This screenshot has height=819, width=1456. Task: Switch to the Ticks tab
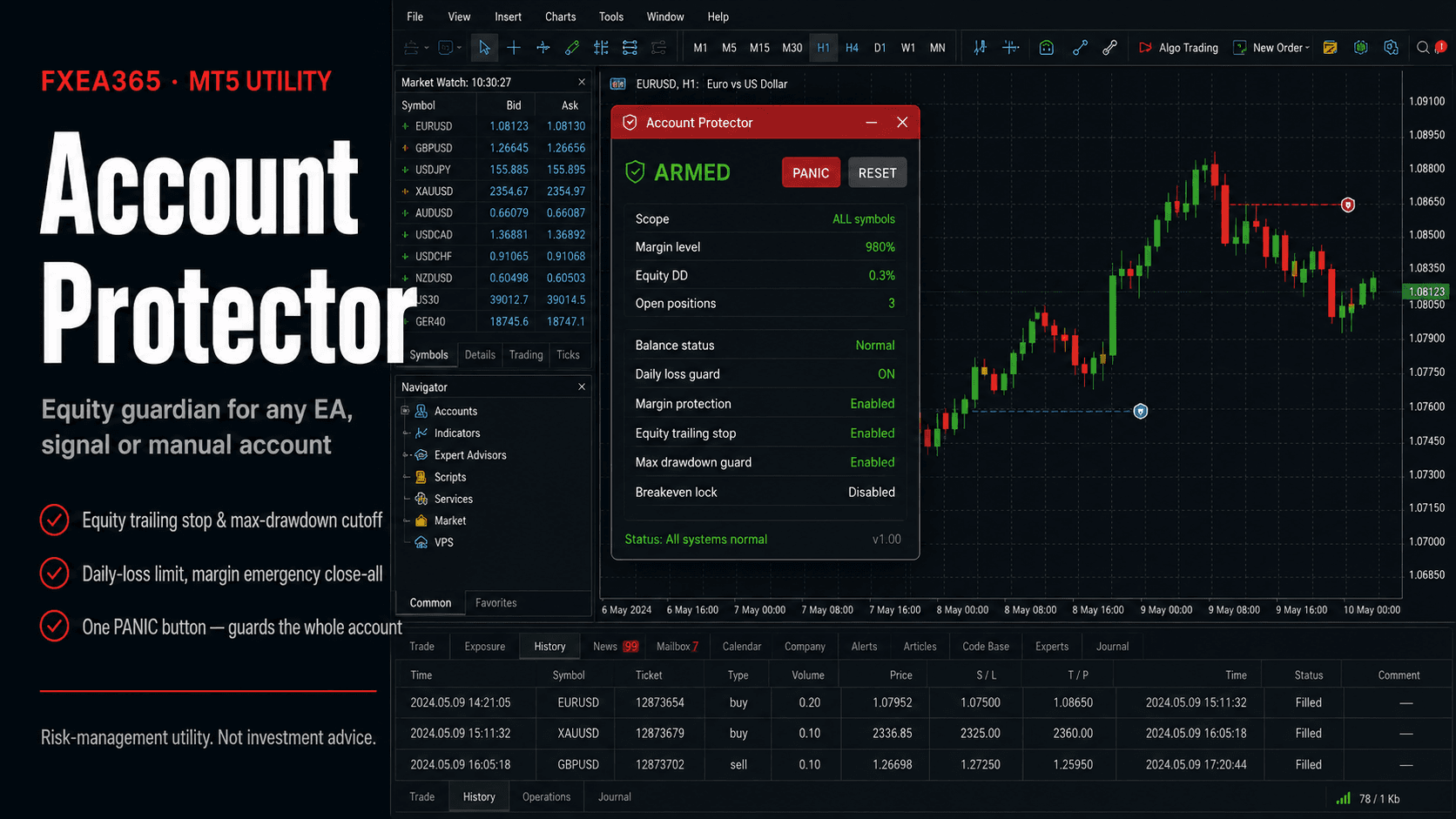coord(568,355)
